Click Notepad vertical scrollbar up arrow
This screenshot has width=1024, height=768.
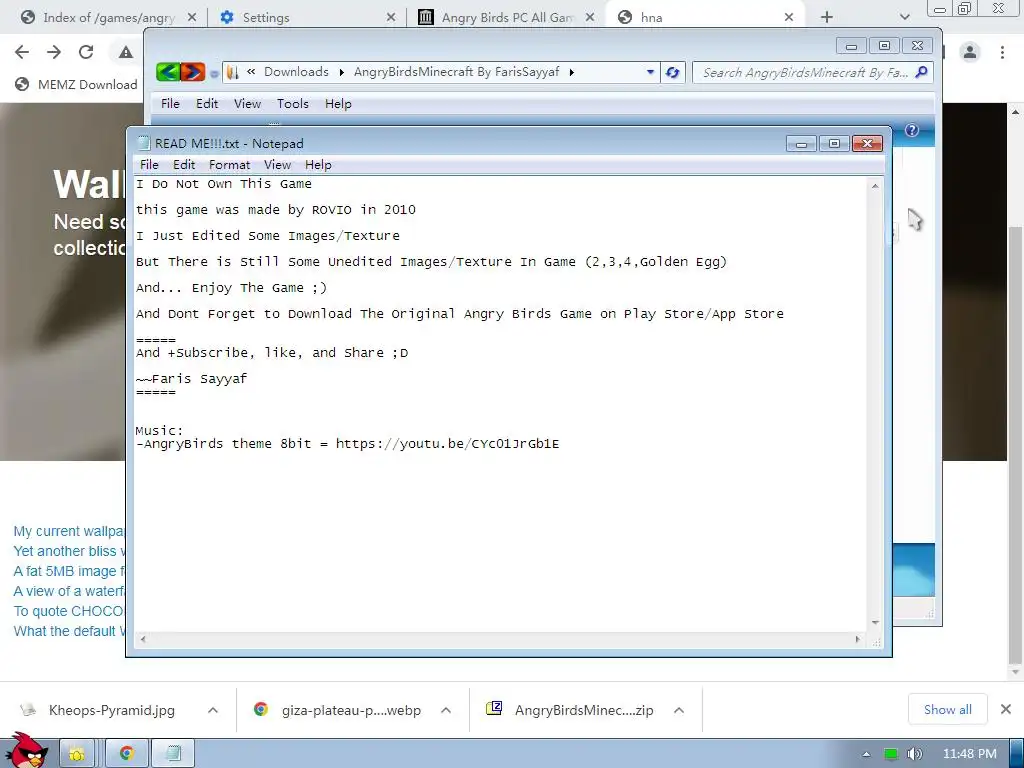(875, 186)
